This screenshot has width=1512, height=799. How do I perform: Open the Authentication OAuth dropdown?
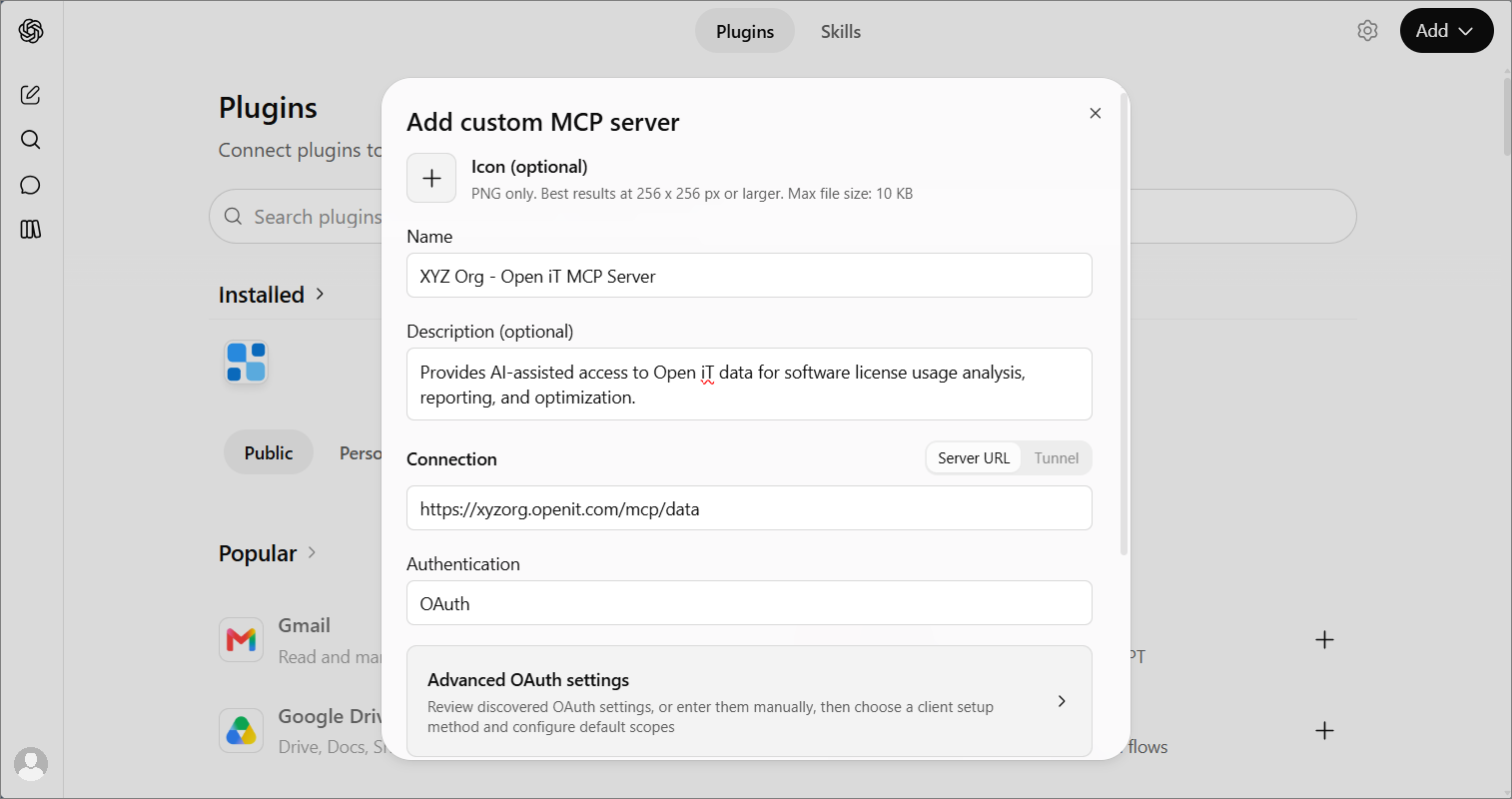tap(749, 603)
